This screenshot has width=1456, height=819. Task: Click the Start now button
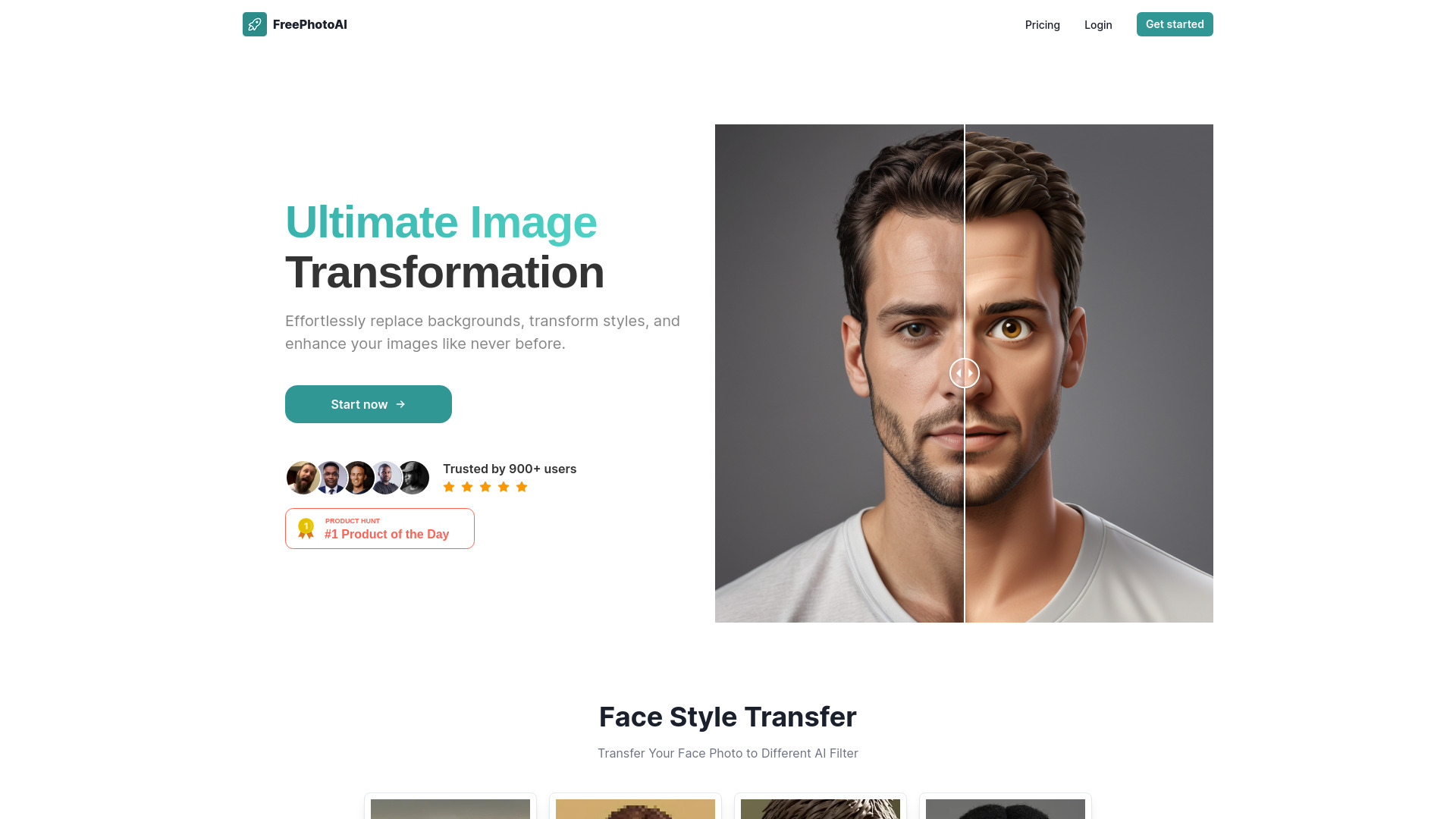tap(368, 404)
